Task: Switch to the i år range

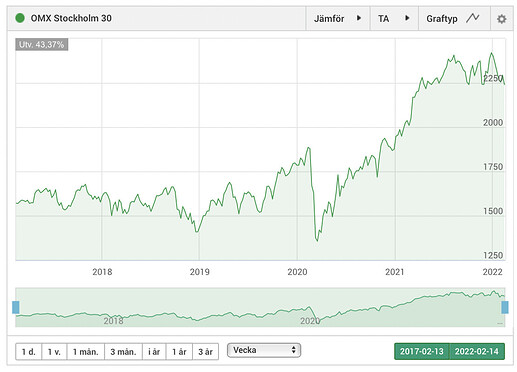Action: point(154,352)
